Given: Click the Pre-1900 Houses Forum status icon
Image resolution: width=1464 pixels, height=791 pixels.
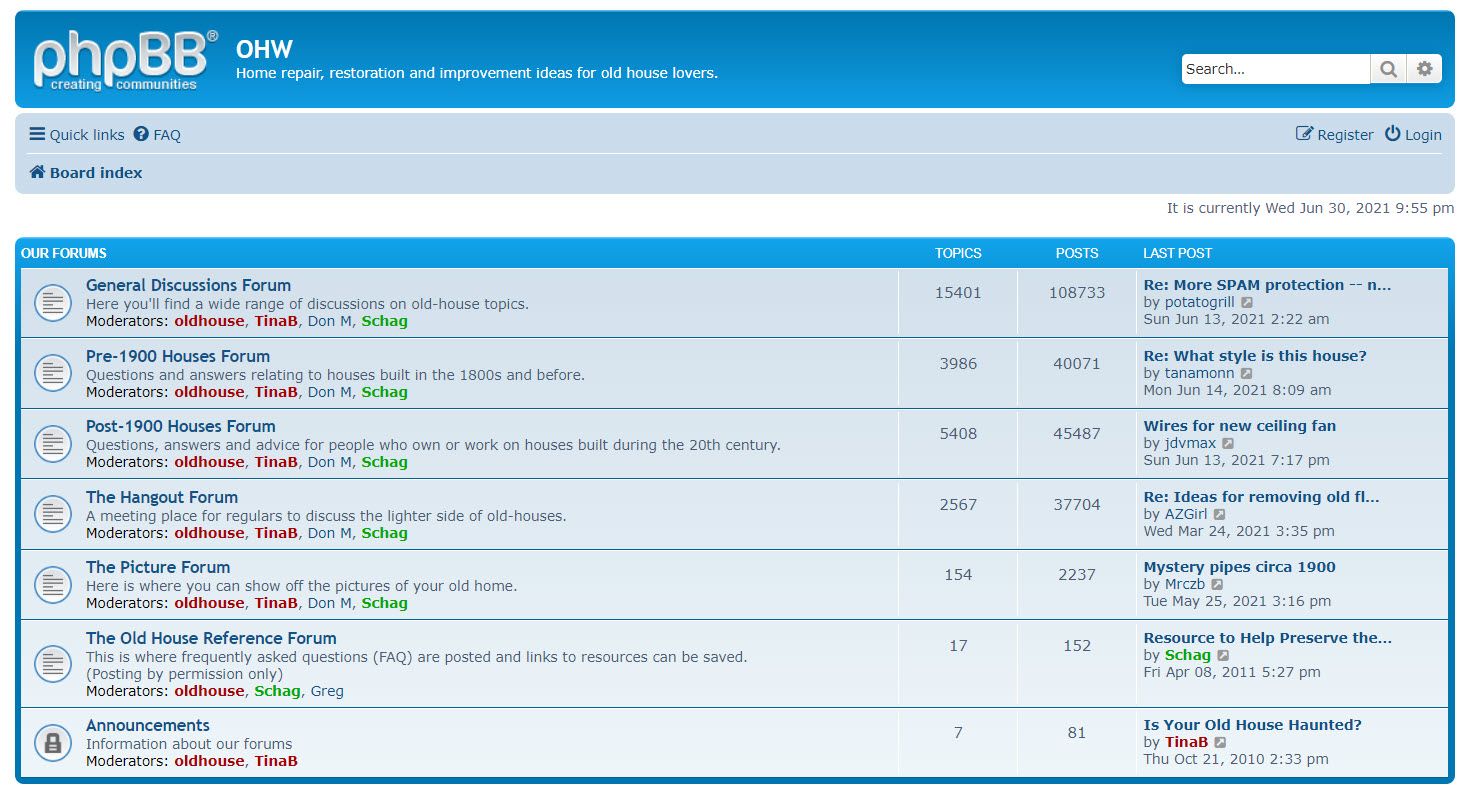Looking at the screenshot, I should pyautogui.click(x=53, y=373).
